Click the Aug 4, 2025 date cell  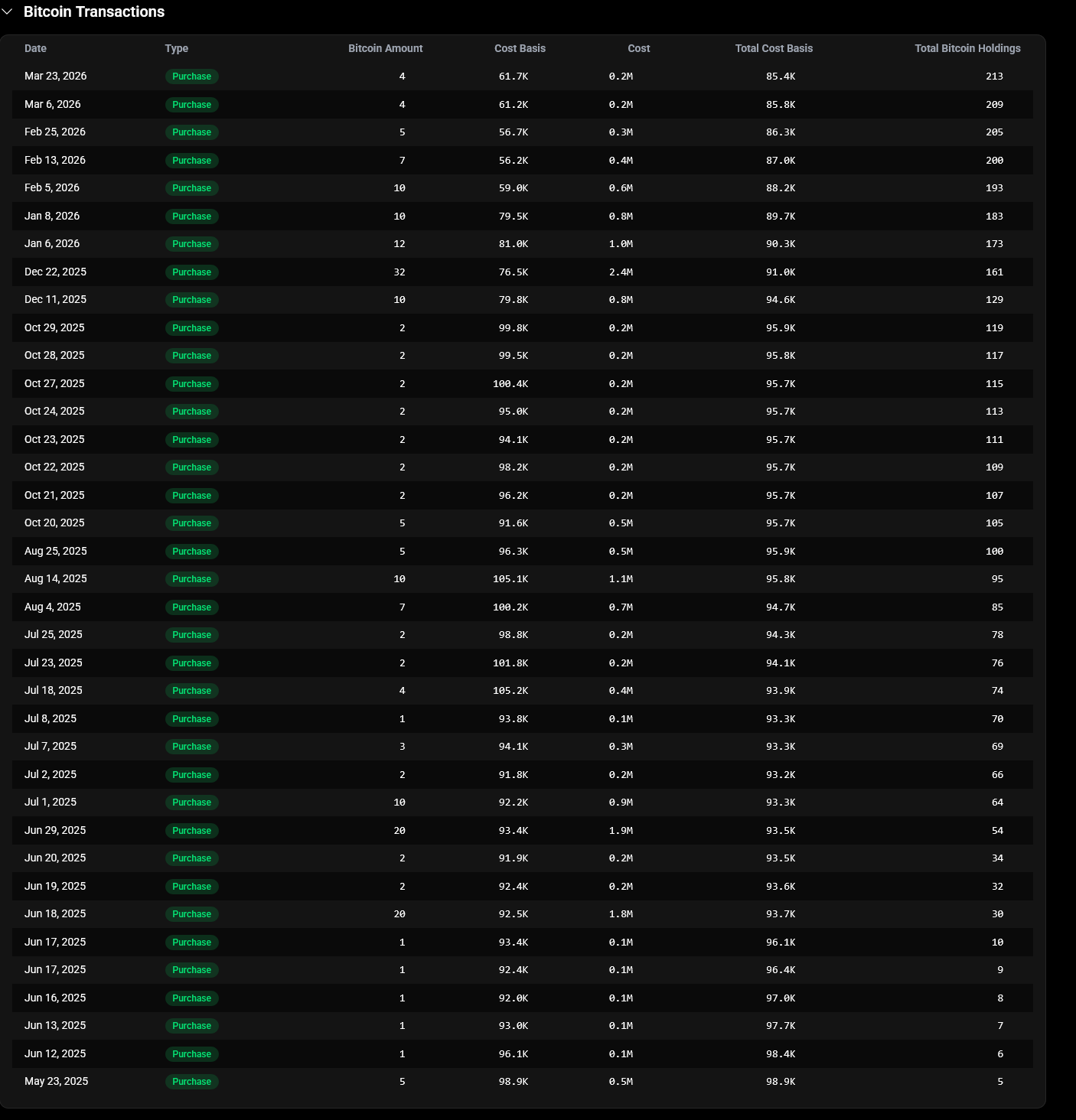pyautogui.click(x=53, y=607)
